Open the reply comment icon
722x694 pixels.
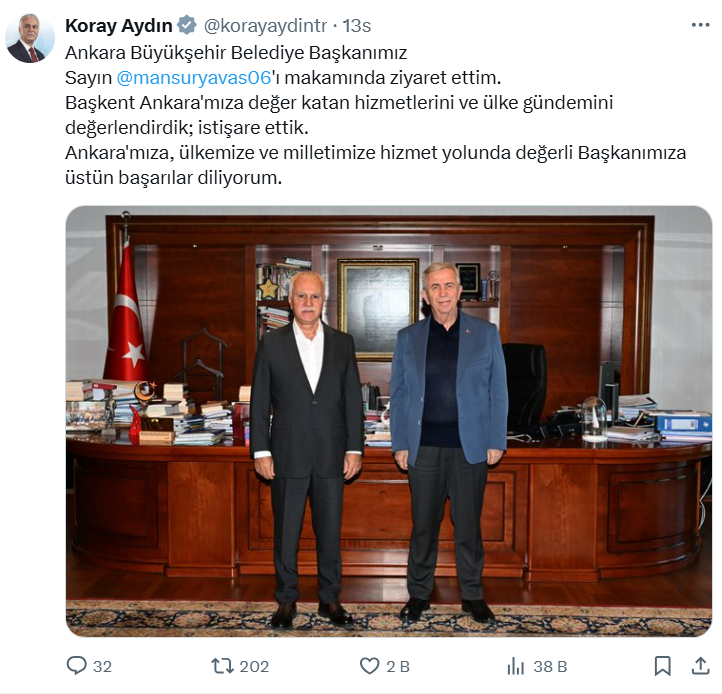(x=76, y=665)
